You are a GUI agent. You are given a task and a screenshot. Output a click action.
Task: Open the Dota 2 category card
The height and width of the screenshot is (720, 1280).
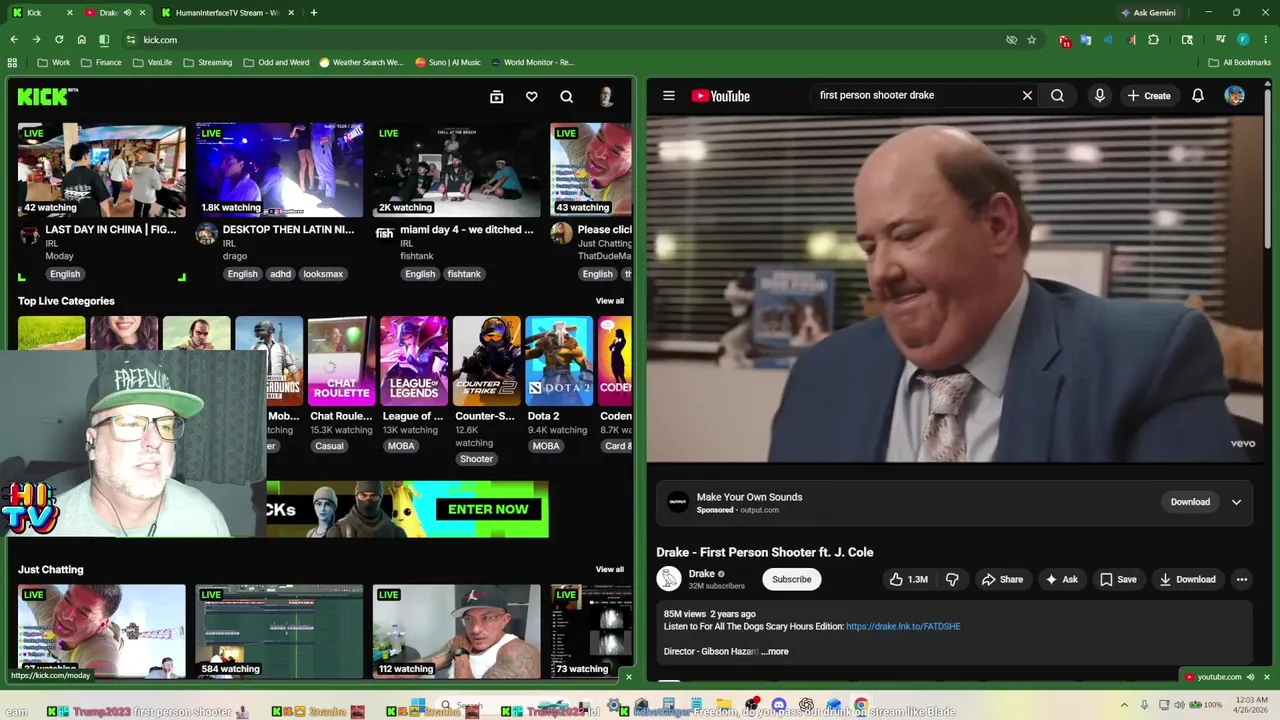558,360
